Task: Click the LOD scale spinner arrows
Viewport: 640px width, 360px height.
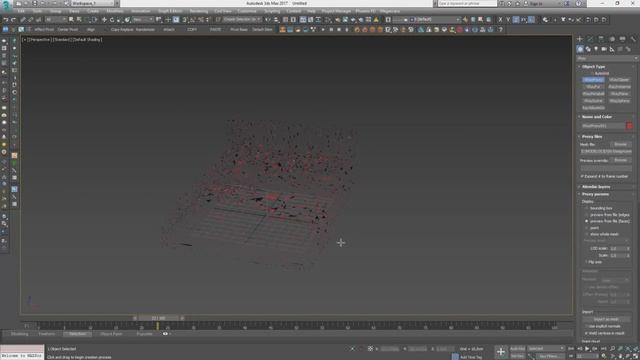Action: click(628, 248)
